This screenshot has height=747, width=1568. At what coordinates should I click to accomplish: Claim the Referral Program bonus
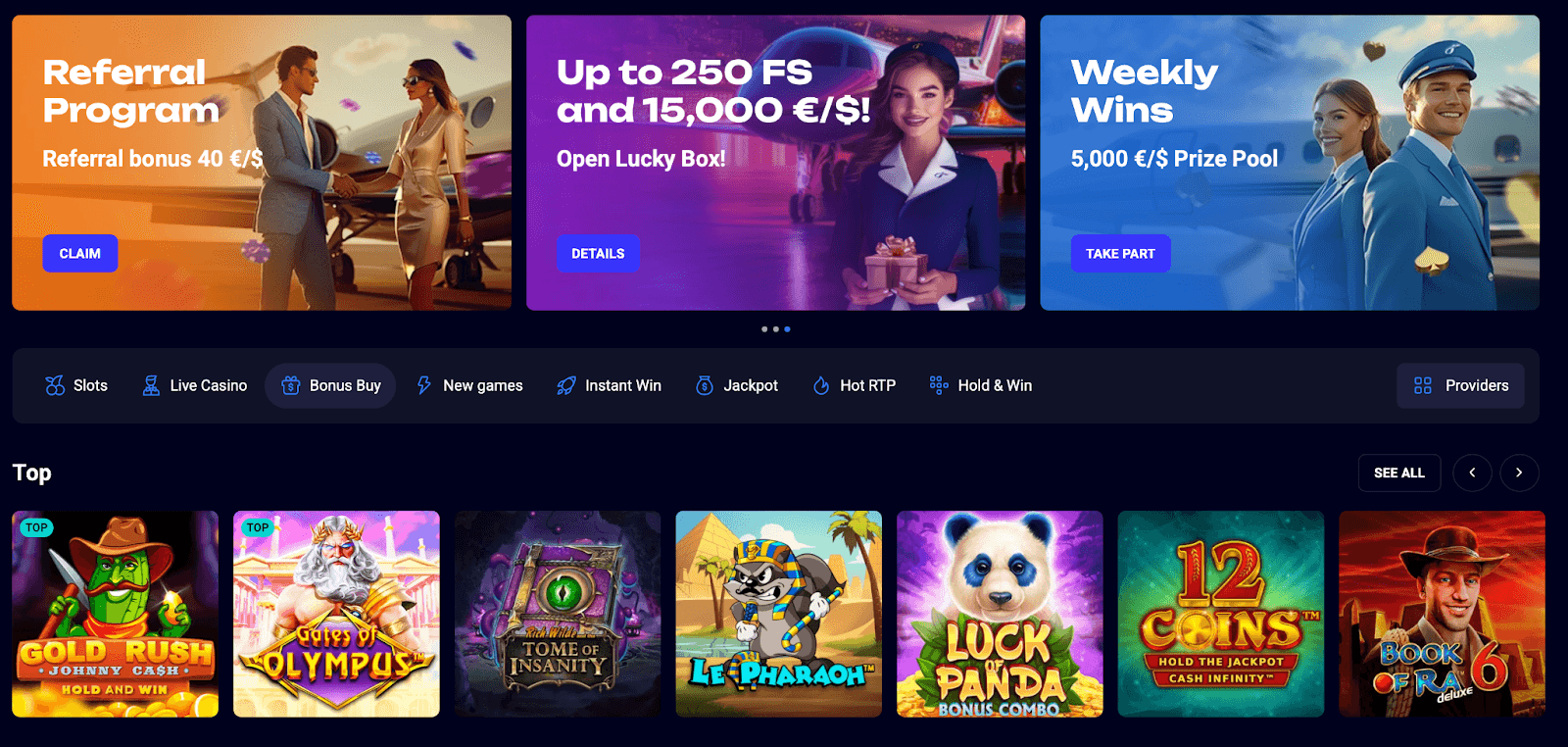80,253
